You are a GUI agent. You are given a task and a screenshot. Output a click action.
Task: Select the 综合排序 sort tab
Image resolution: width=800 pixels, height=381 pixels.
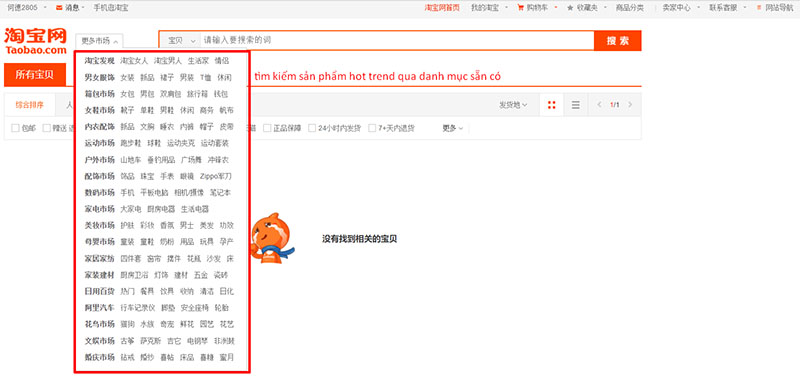[x=29, y=105]
